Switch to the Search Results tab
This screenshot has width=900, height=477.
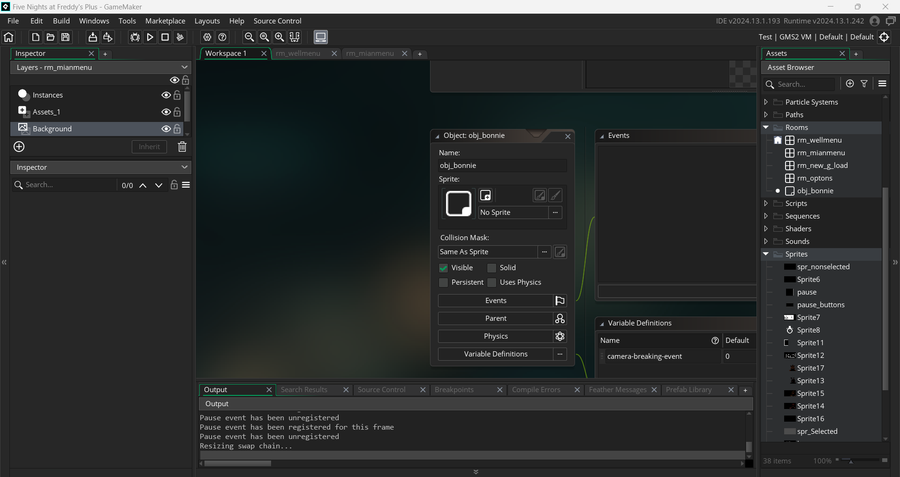[x=304, y=390]
